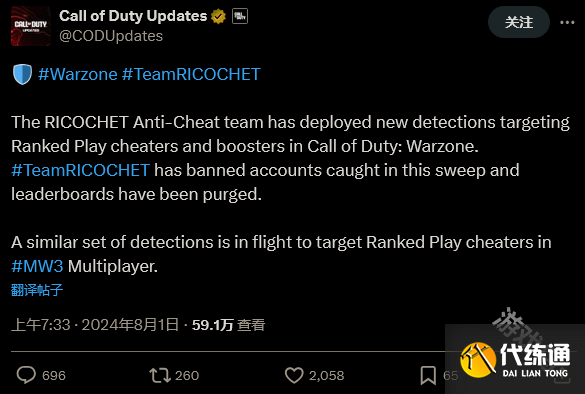Bookmark the post with the bookmark icon
Viewport: 585px width, 394px height.
pos(428,375)
